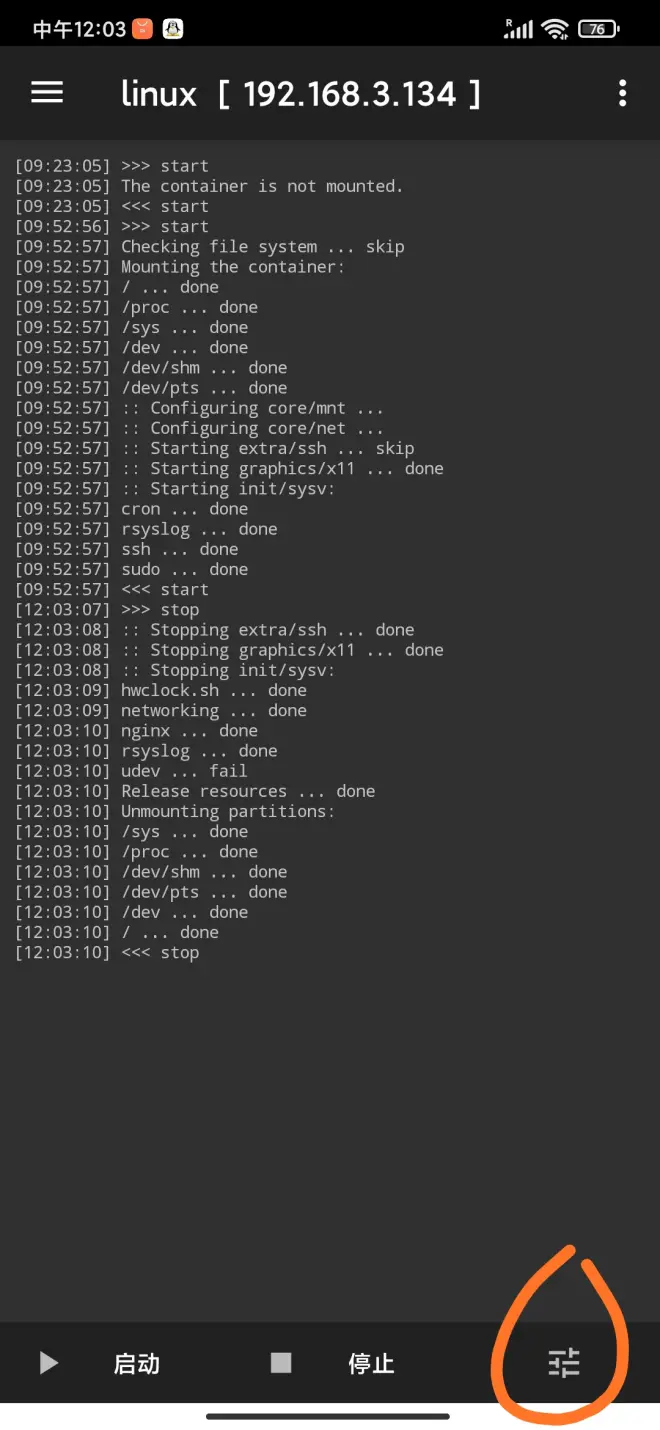Tap the 中午12:03 clock in status bar

79,29
